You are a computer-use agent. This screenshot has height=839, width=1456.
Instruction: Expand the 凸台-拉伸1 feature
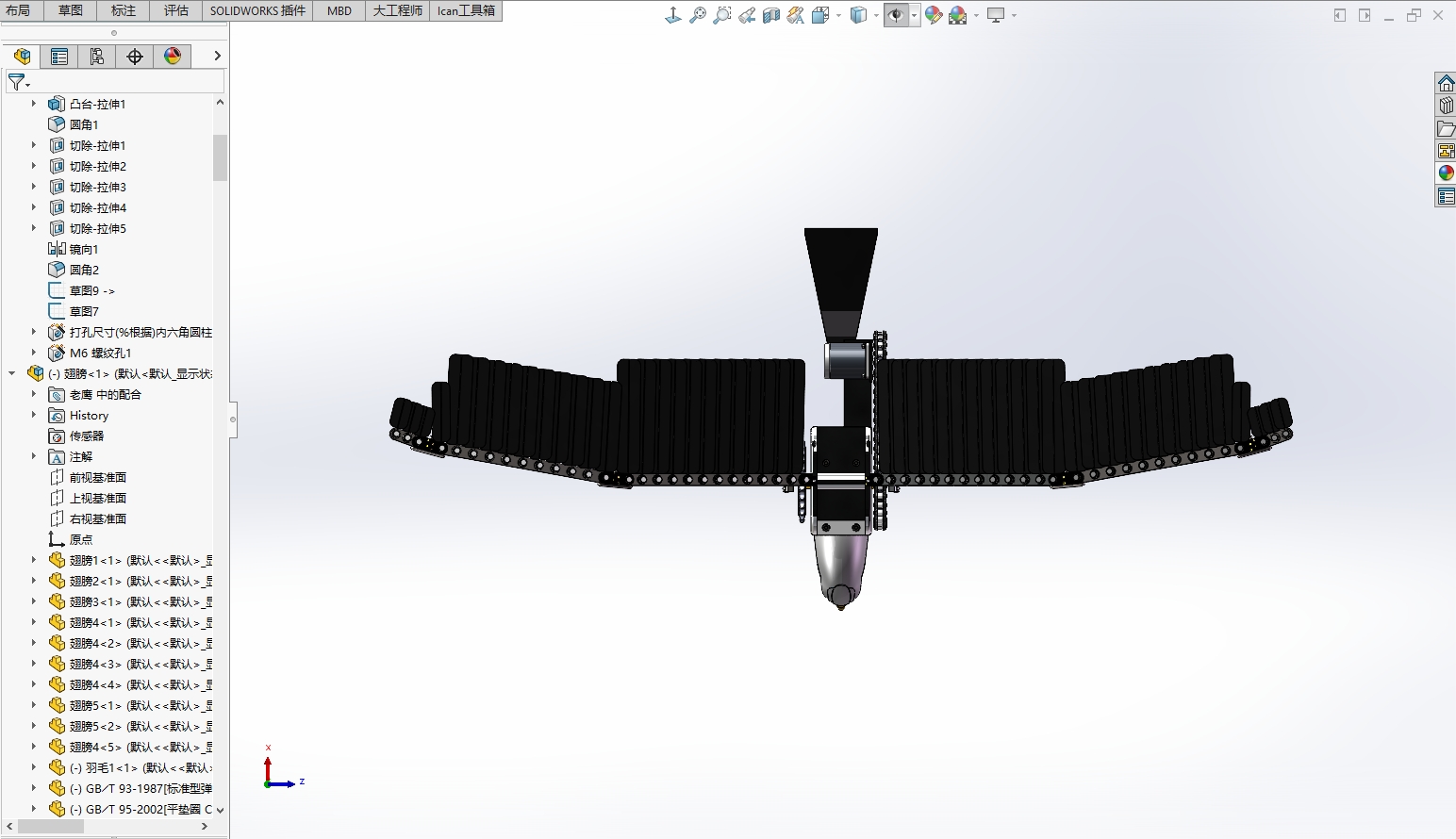point(34,104)
